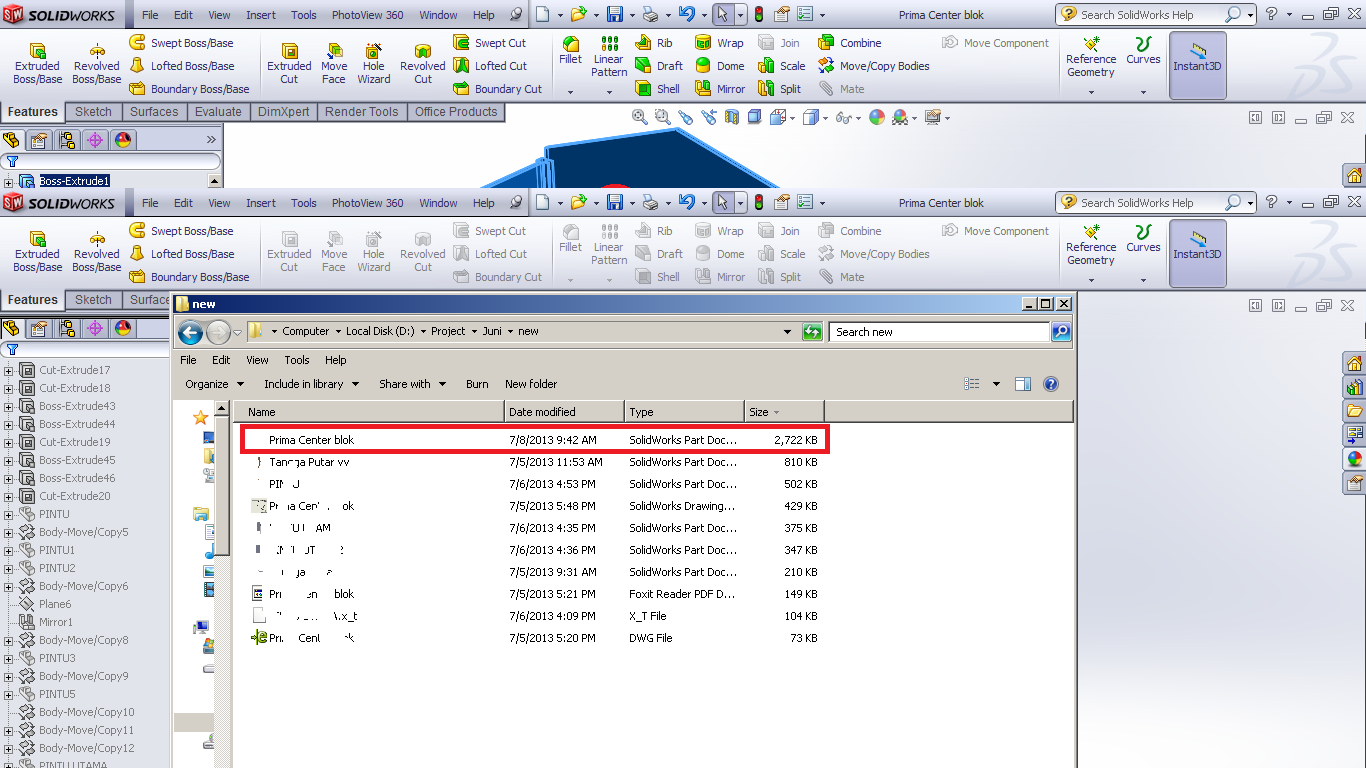The width and height of the screenshot is (1366, 768).
Task: Select Linear Pattern in upper SolidWorks window
Action: [609, 57]
